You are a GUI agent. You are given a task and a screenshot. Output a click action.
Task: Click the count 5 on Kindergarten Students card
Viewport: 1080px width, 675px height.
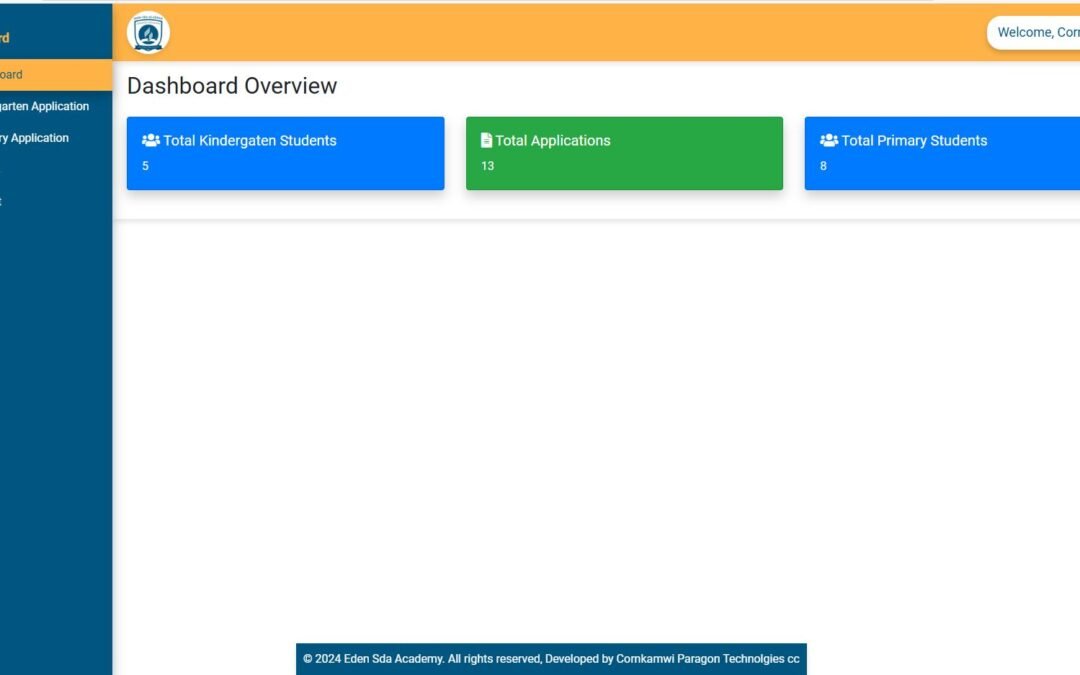click(x=145, y=165)
